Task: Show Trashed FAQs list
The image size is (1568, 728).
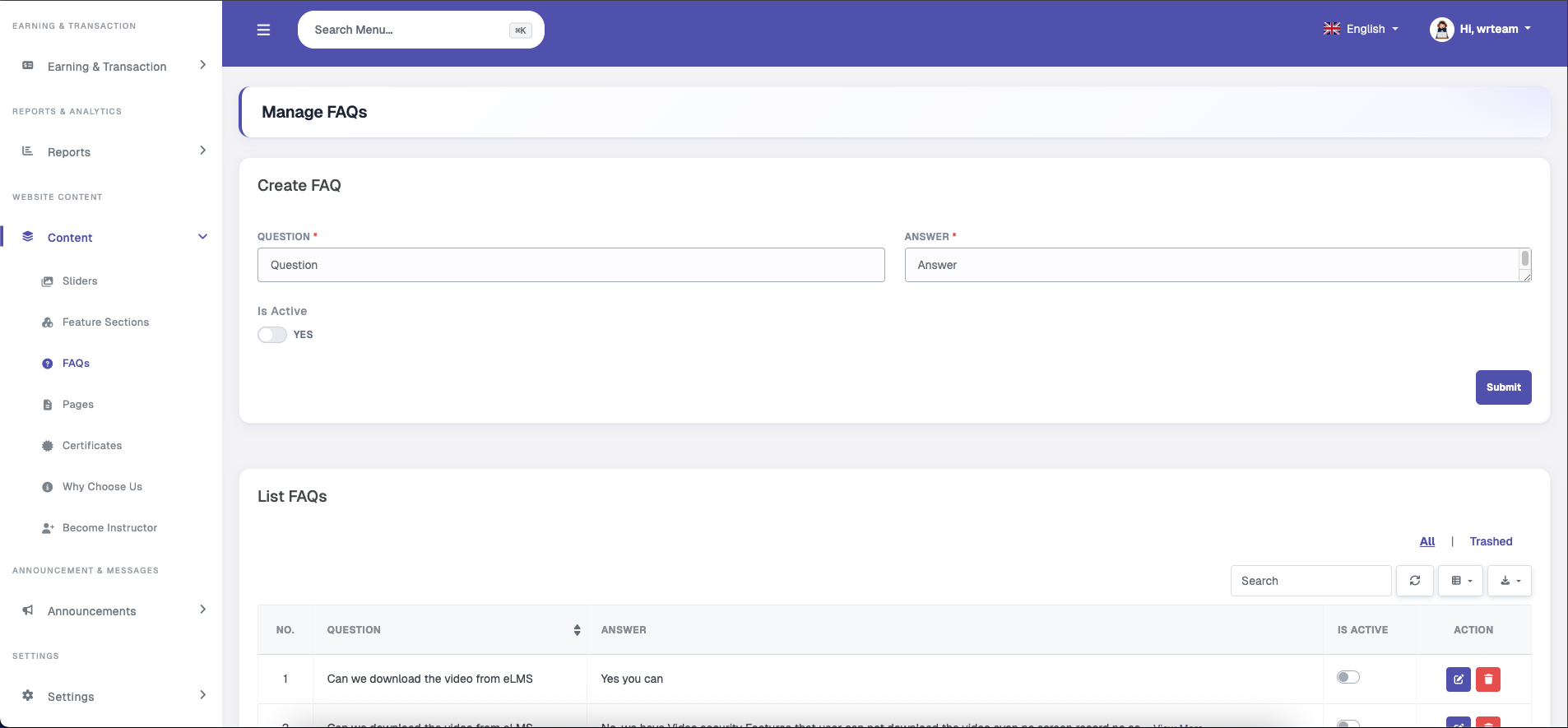Action: 1491,541
